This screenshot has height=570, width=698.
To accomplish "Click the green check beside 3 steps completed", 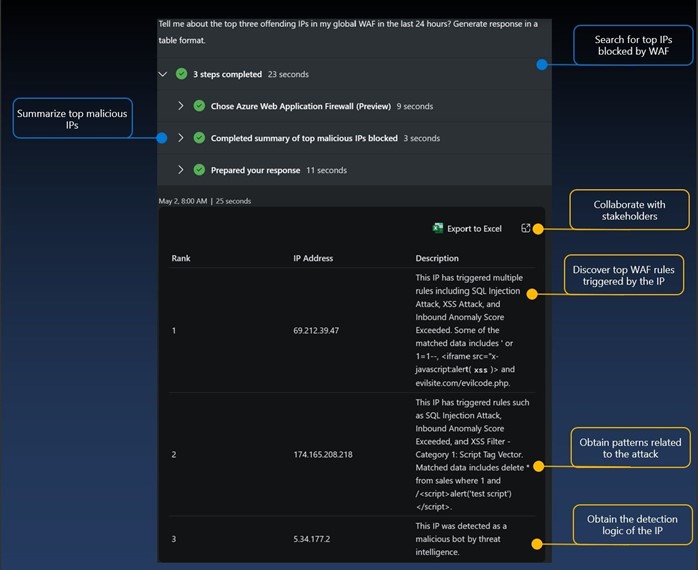I will point(181,73).
